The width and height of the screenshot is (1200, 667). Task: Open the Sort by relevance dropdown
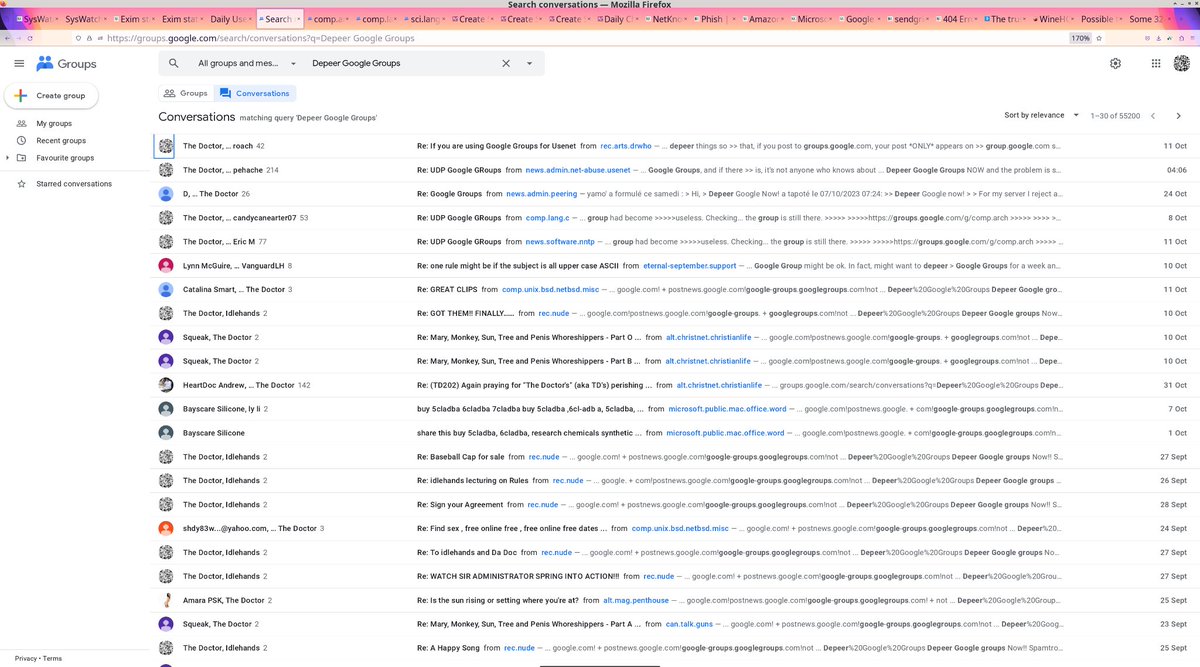[1042, 115]
